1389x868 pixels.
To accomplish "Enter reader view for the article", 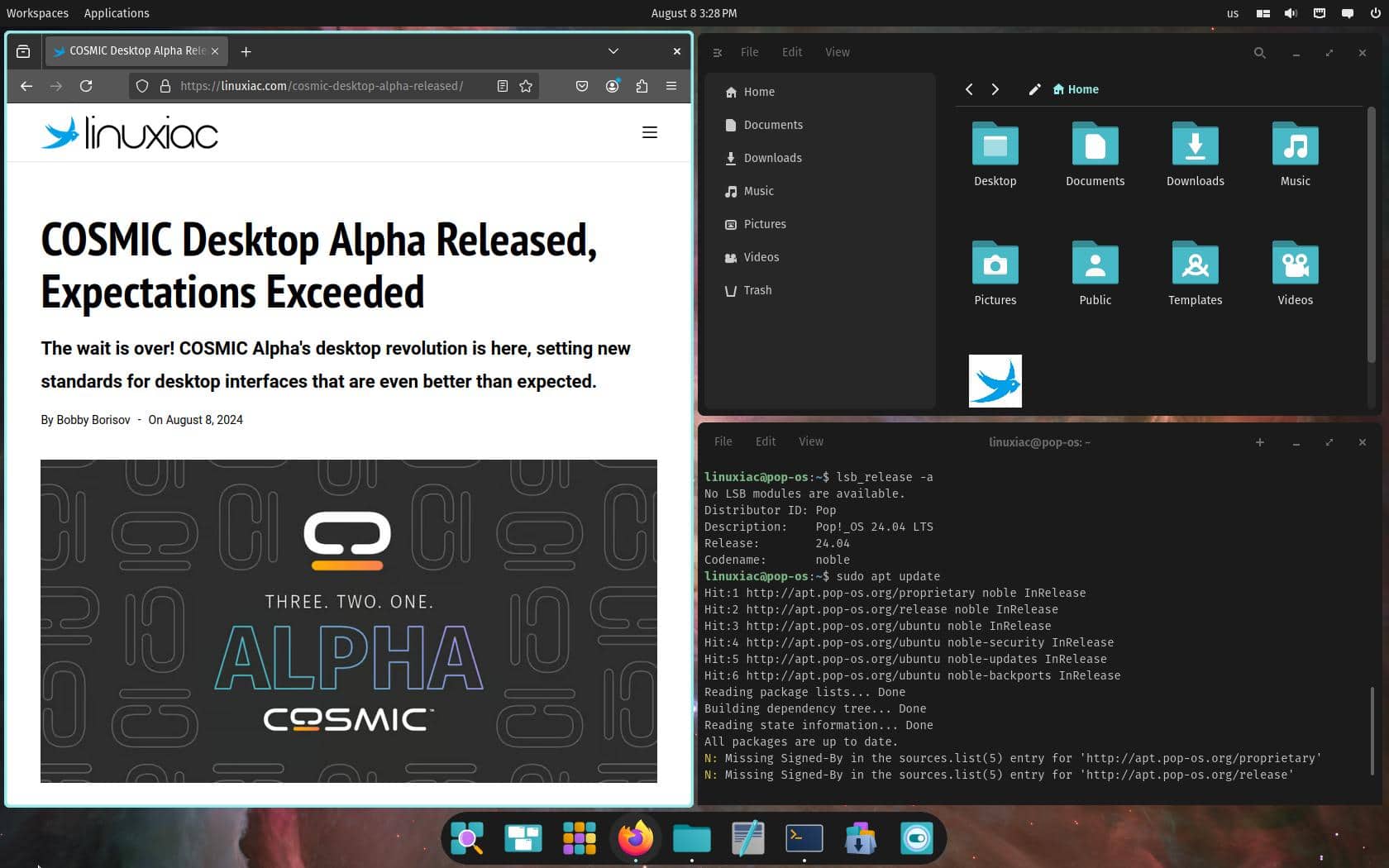I will coord(502,85).
